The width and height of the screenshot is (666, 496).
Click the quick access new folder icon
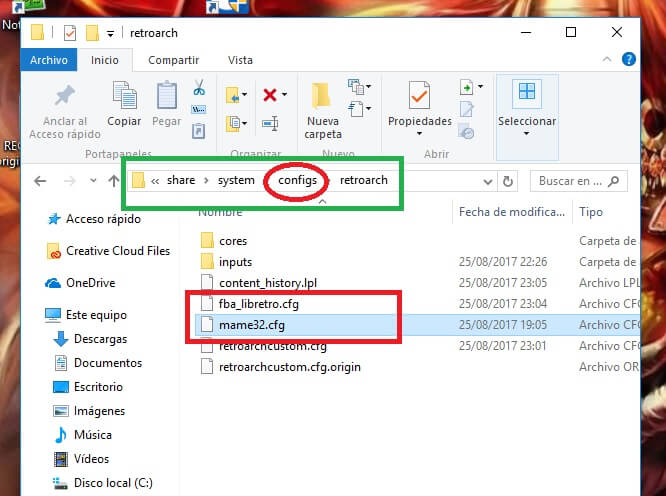(x=92, y=33)
